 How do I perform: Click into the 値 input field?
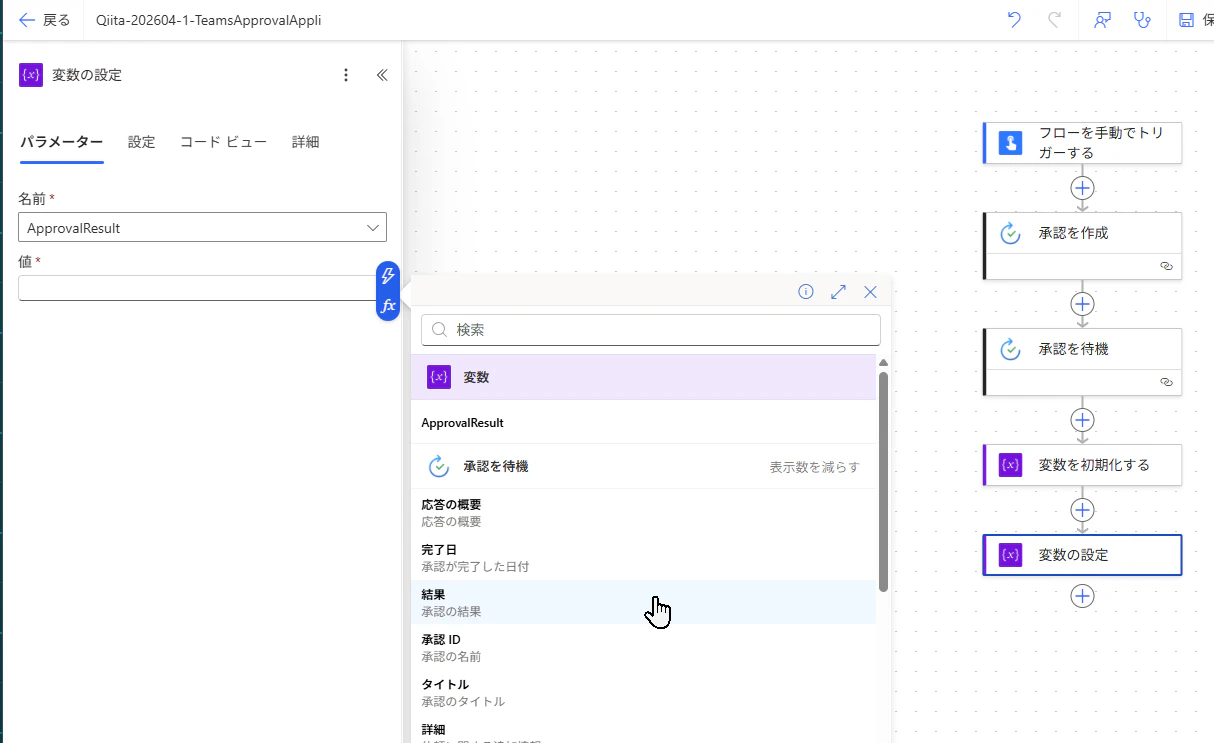(197, 288)
